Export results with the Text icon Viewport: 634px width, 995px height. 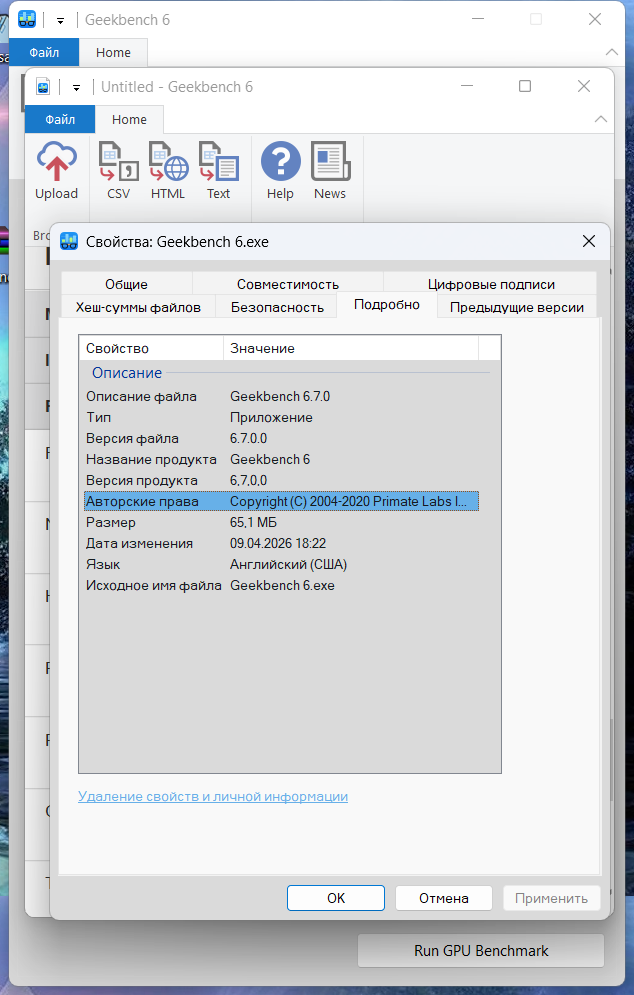pyautogui.click(x=218, y=162)
